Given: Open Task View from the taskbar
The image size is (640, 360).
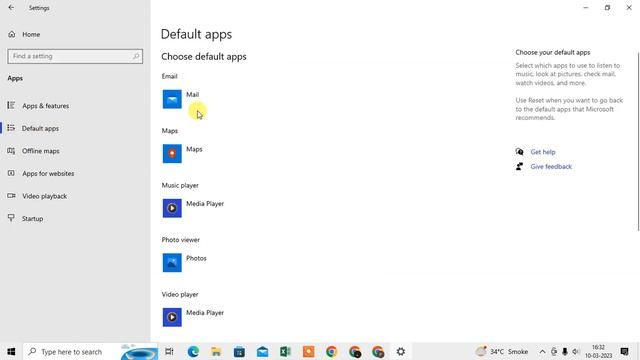Looking at the screenshot, I should pos(169,351).
